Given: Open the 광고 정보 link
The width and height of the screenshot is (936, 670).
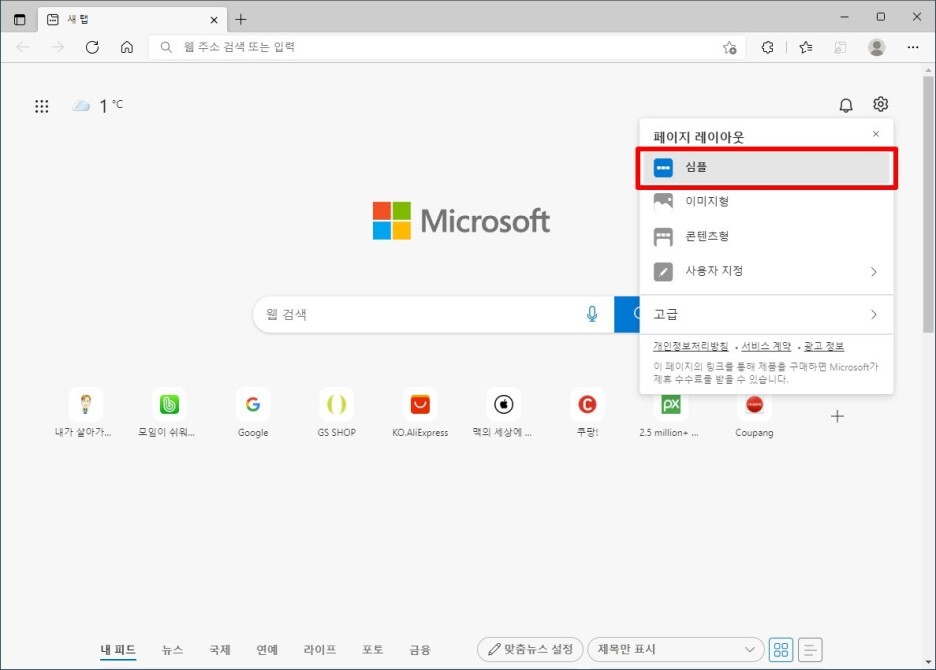Looking at the screenshot, I should click(824, 346).
